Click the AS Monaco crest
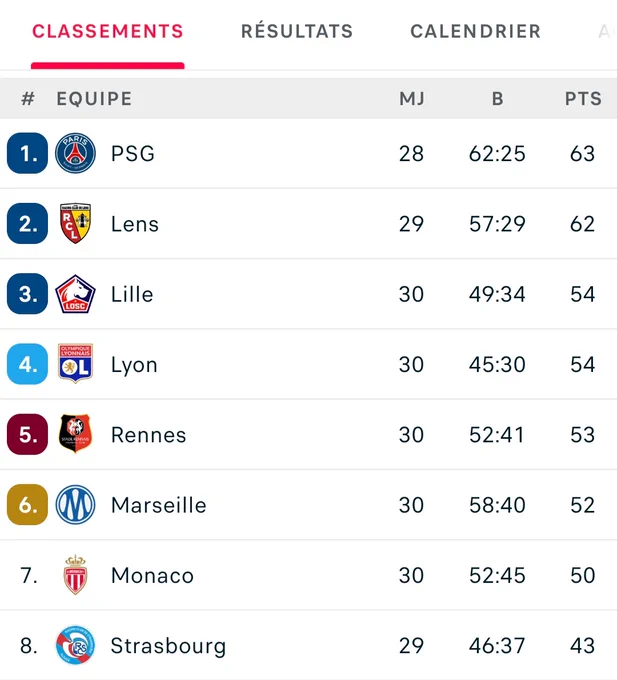Viewport: 617px width, 680px height. click(75, 575)
